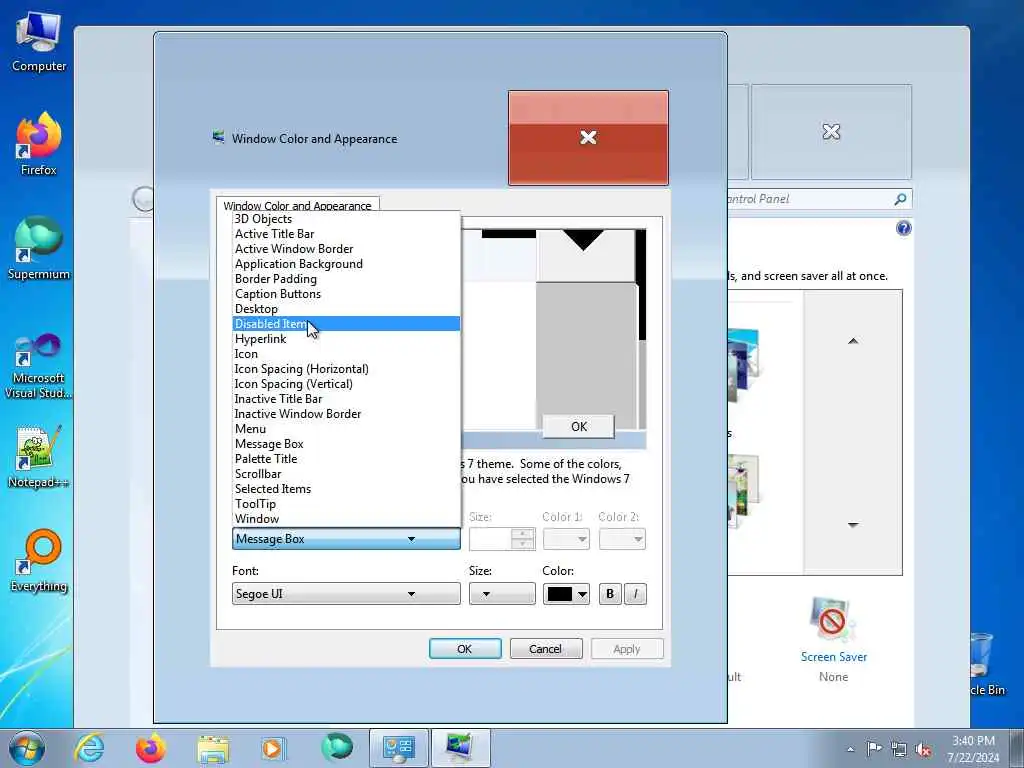Select 'Icon' list entry

(x=346, y=354)
